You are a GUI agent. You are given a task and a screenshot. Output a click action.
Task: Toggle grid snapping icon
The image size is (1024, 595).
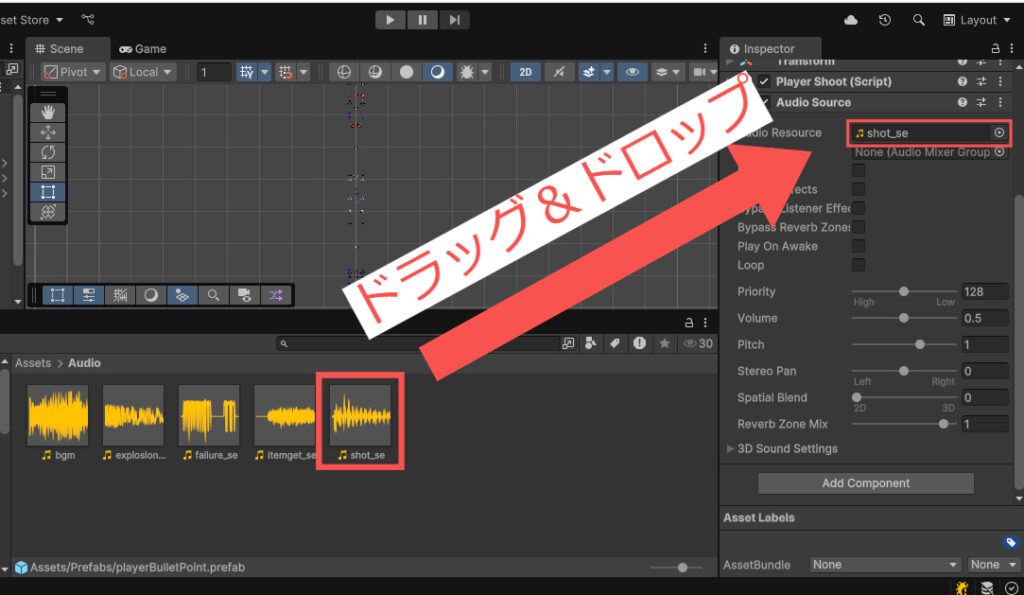286,72
